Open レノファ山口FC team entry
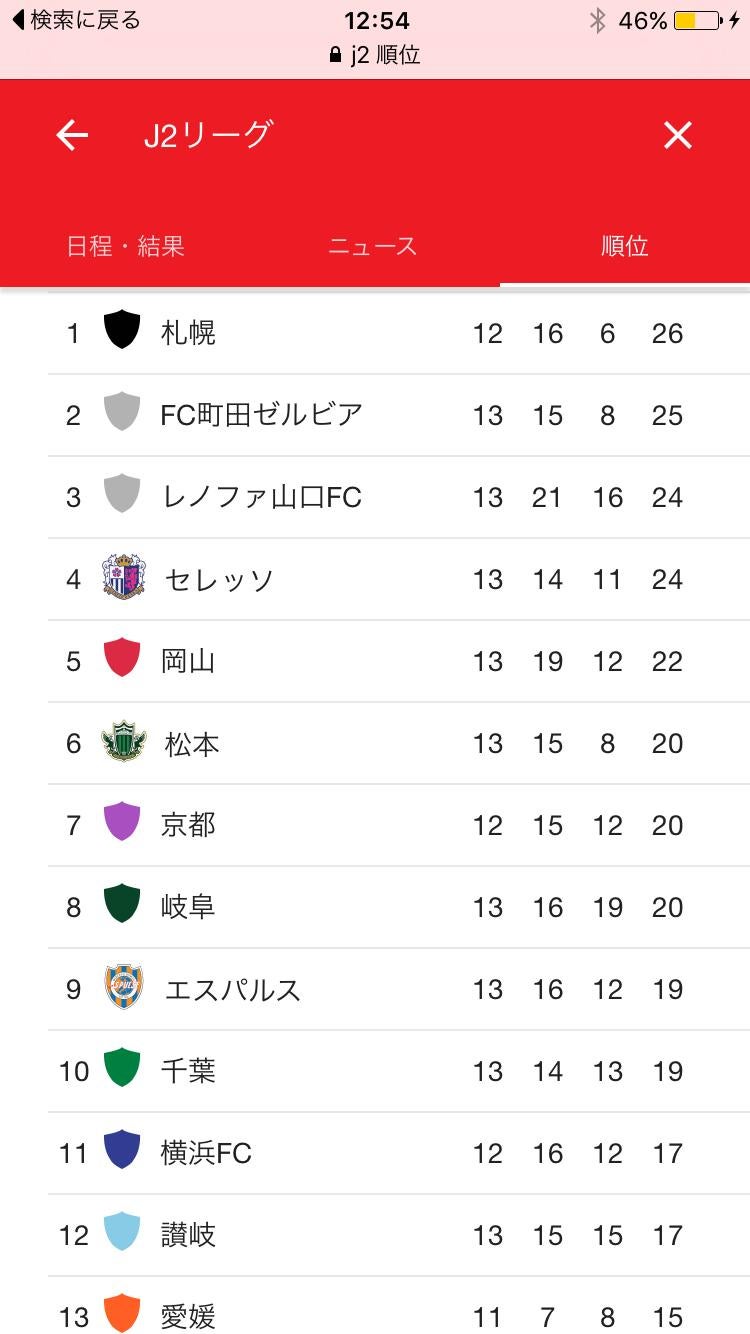Image resolution: width=750 pixels, height=1334 pixels. pyautogui.click(x=261, y=496)
